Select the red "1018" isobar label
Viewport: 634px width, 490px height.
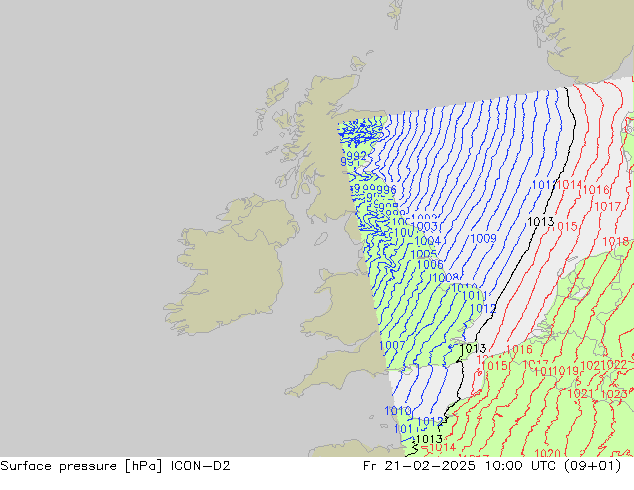pyautogui.click(x=615, y=242)
